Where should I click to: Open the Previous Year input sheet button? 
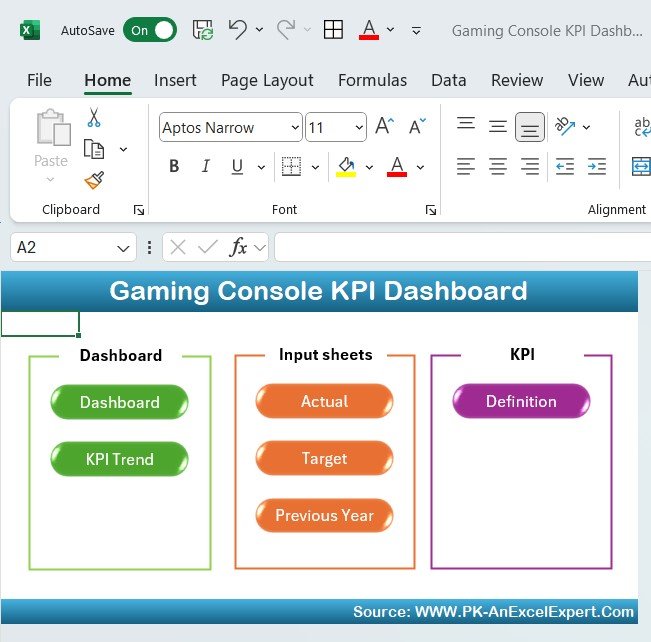coord(324,515)
